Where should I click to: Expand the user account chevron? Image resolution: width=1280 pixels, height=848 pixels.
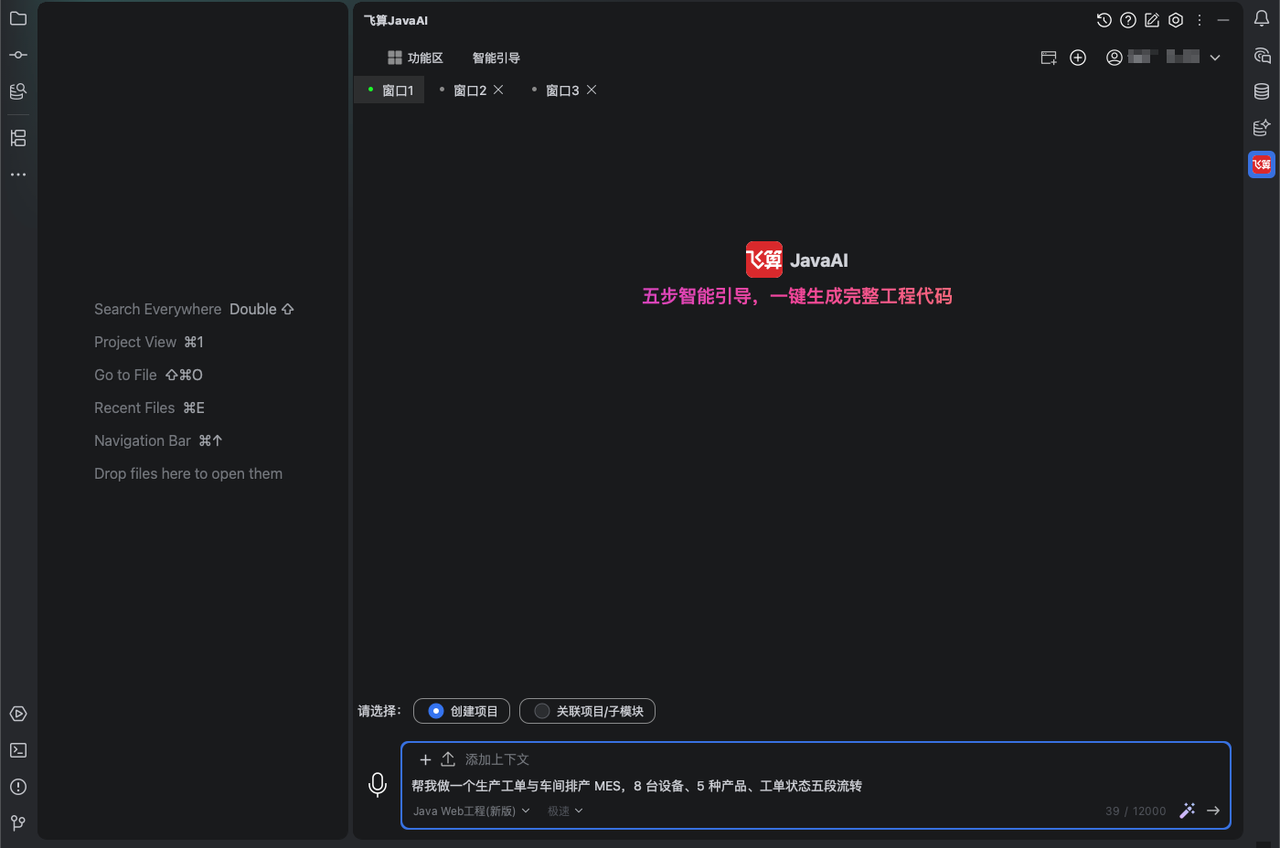click(x=1215, y=58)
